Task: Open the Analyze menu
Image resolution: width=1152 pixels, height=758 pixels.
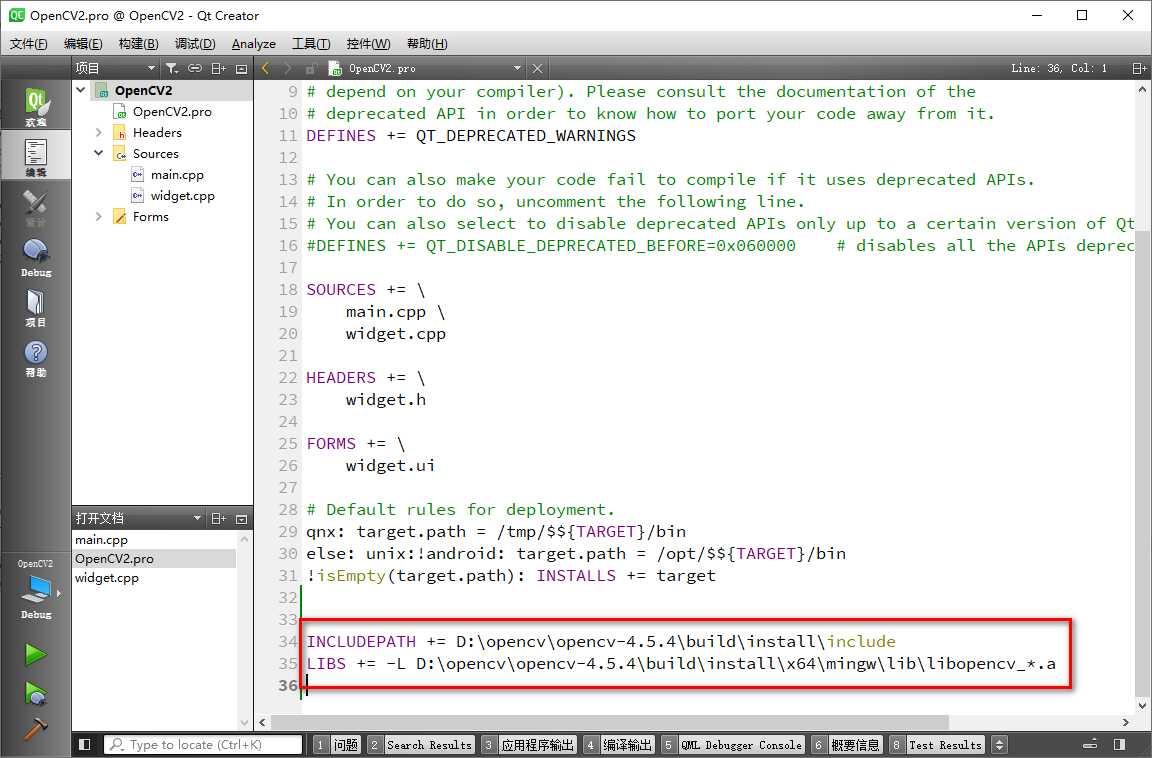Action: 253,44
